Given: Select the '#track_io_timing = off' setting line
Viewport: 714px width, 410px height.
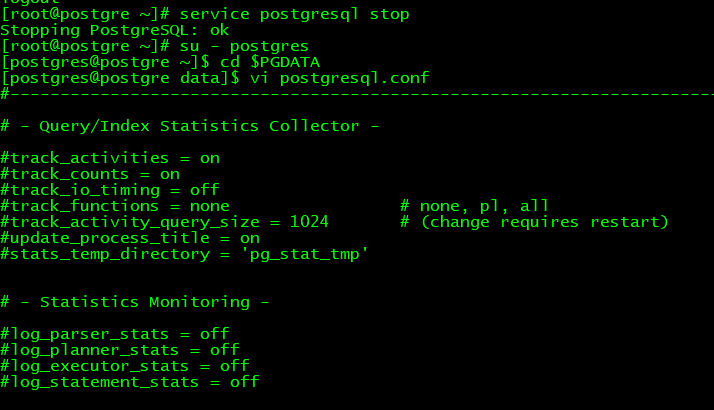Looking at the screenshot, I should [x=110, y=190].
